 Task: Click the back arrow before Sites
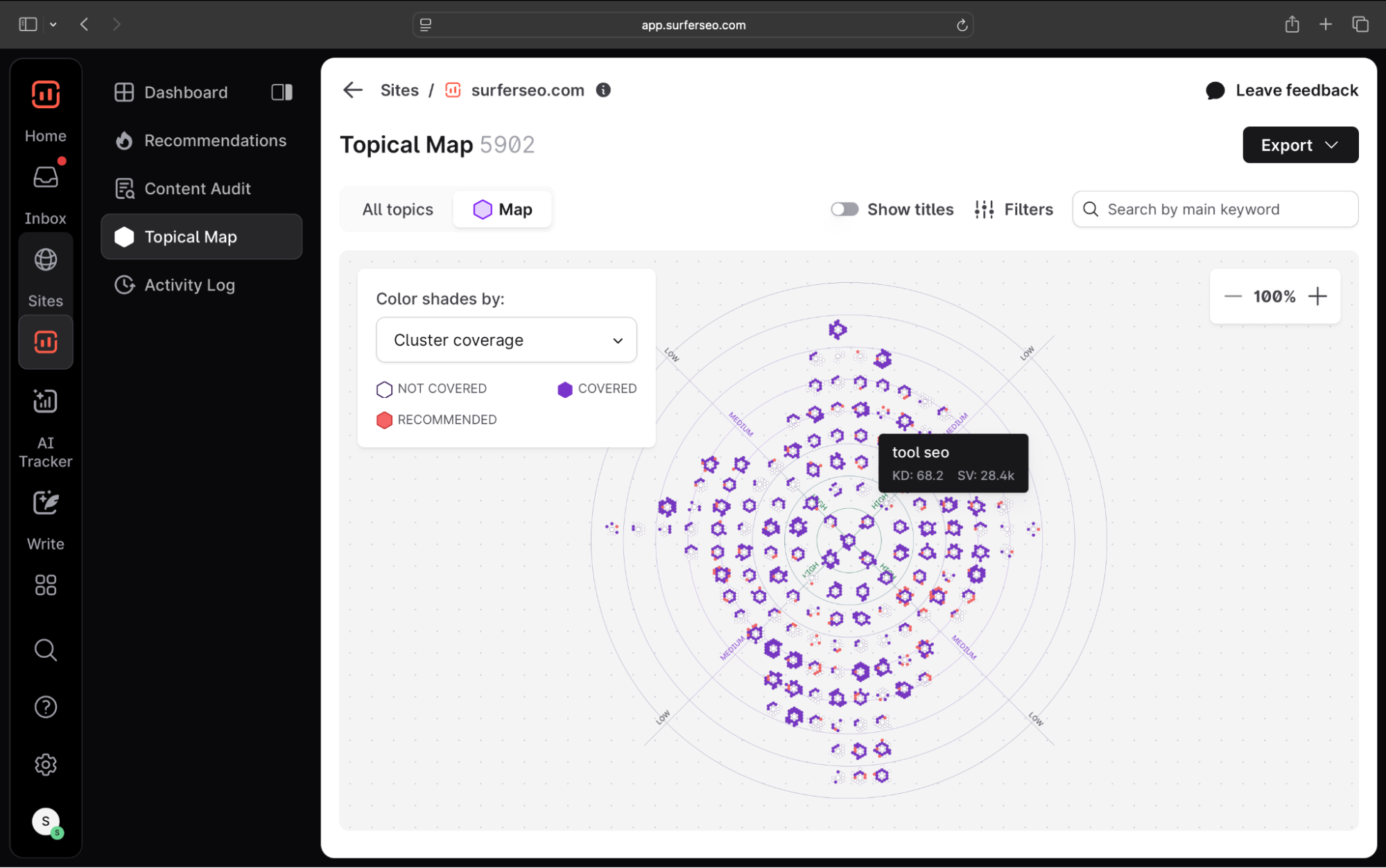tap(353, 90)
